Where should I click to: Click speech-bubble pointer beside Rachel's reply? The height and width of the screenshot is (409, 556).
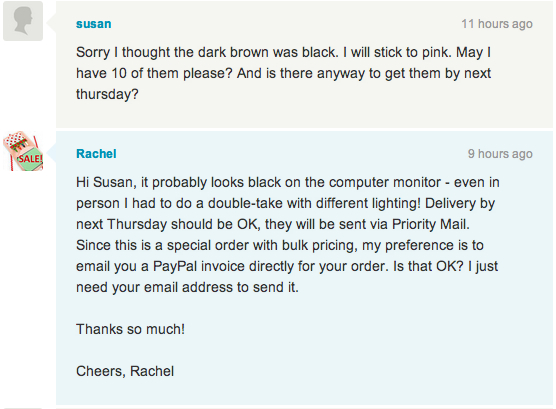(x=51, y=153)
